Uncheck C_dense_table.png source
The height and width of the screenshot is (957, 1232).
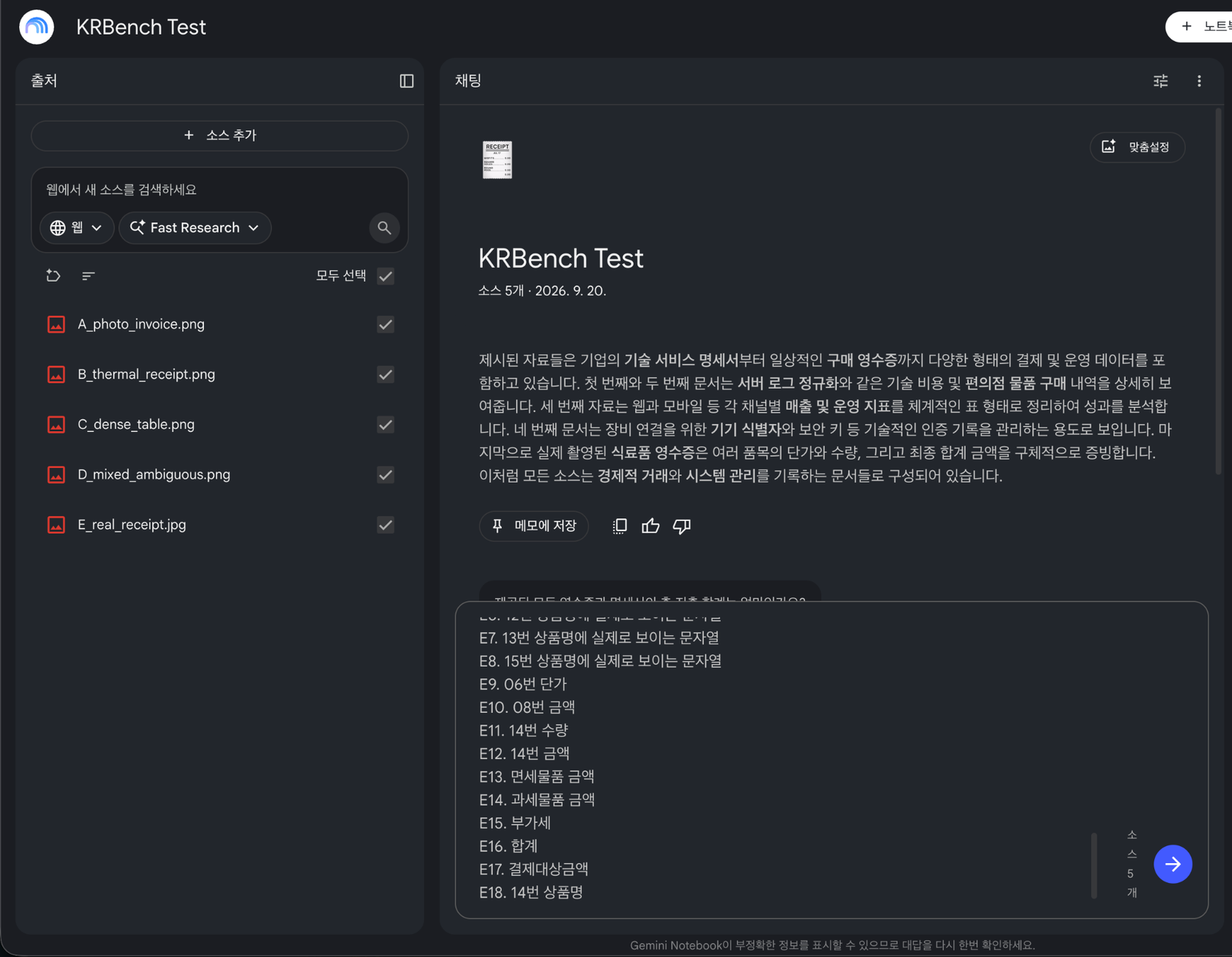[386, 424]
